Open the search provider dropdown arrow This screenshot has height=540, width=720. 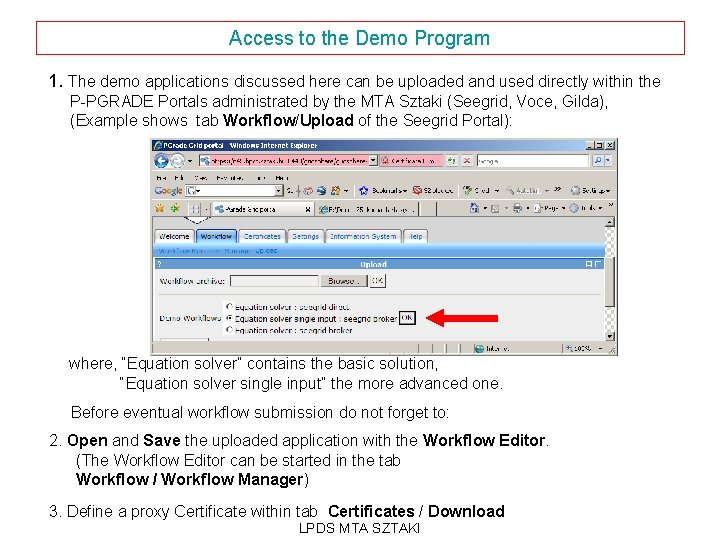click(x=608, y=161)
